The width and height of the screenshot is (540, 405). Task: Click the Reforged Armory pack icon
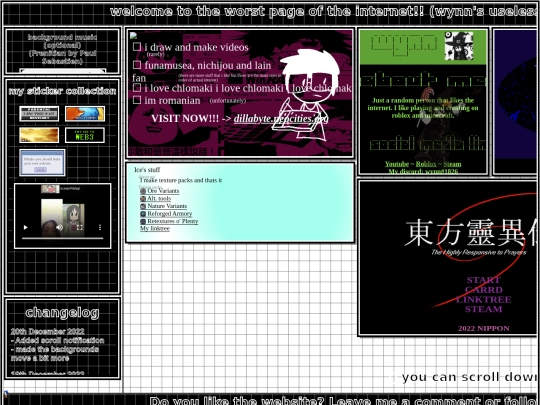143,214
